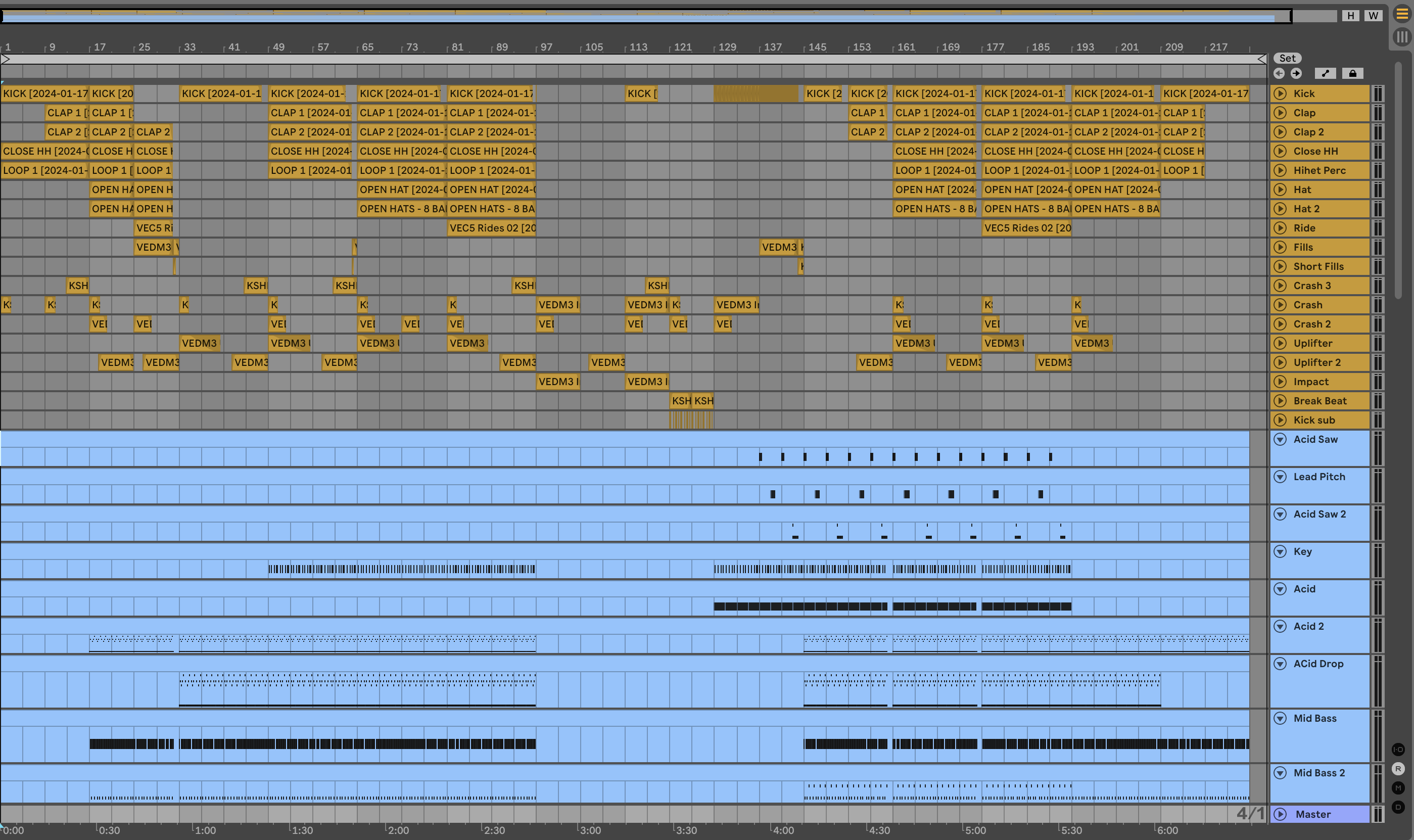Toggle Automation Mode button with line icon
The width and height of the screenshot is (1414, 840).
[x=1325, y=74]
